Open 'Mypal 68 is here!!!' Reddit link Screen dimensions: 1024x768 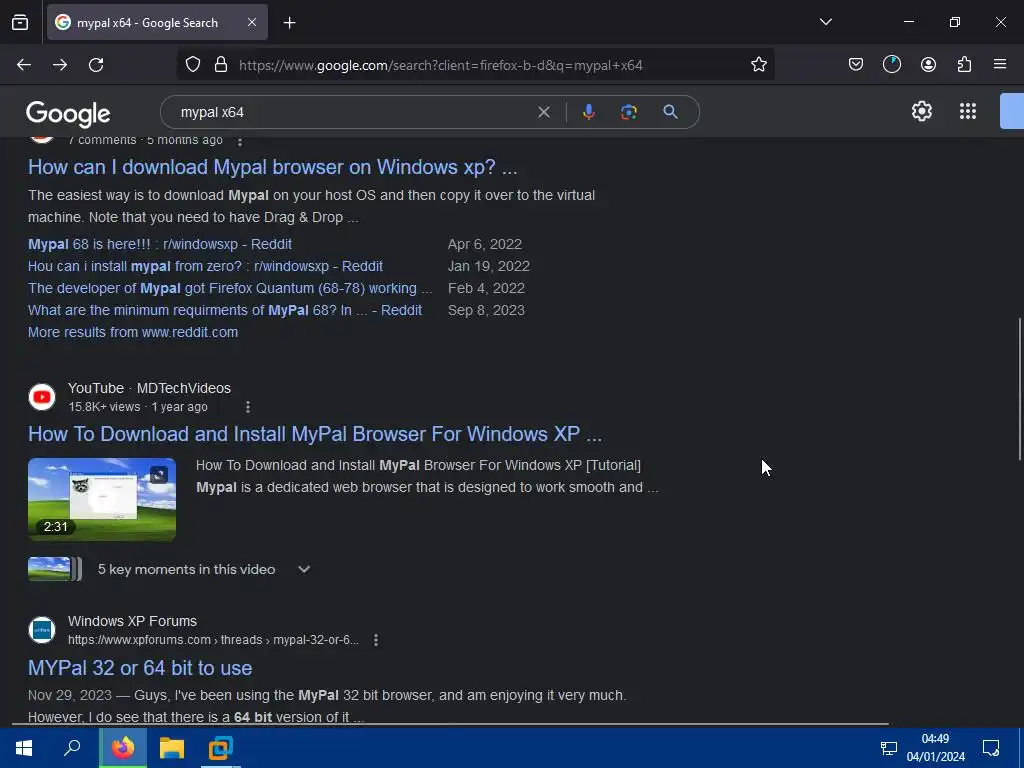point(160,244)
